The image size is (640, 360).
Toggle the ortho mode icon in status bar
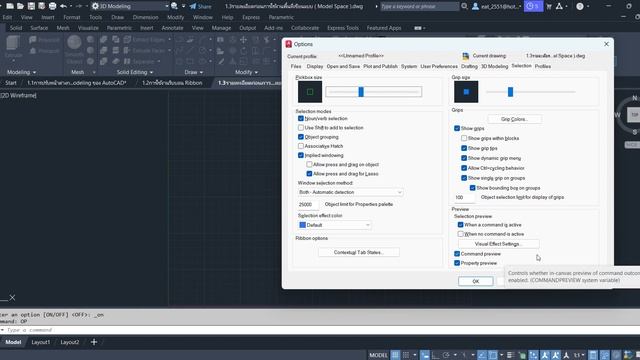pyautogui.click(x=435, y=355)
